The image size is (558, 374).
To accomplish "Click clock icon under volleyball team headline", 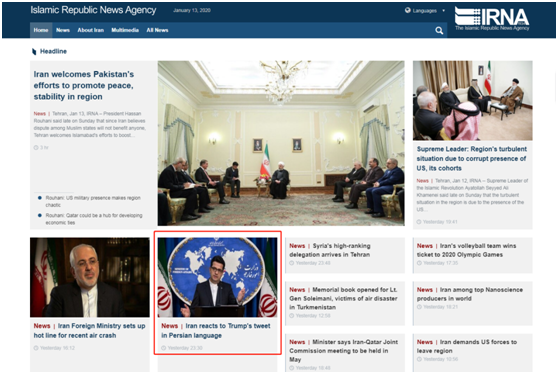I will 419,263.
